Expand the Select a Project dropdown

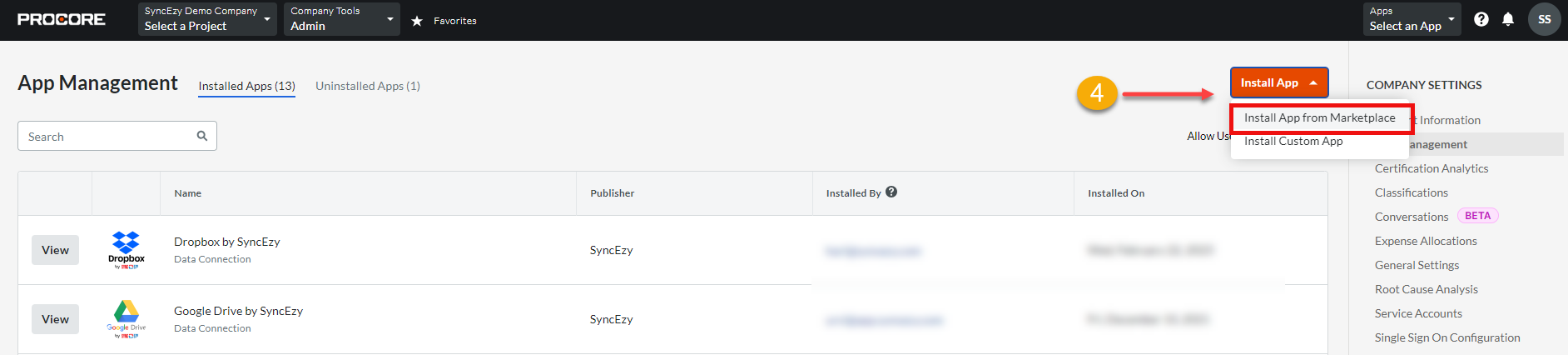[x=207, y=19]
